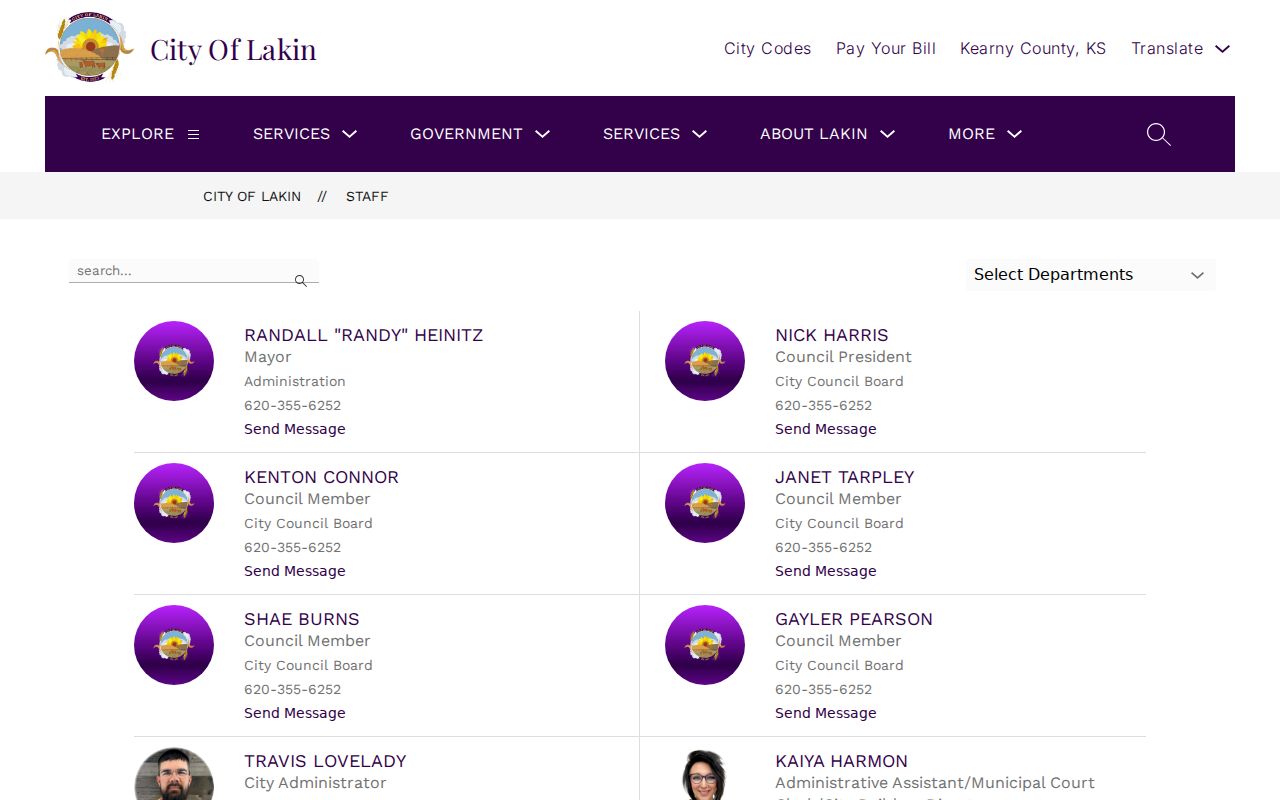Open Randall "Randy" Heinitz name link
The height and width of the screenshot is (800, 1280).
[x=364, y=335]
